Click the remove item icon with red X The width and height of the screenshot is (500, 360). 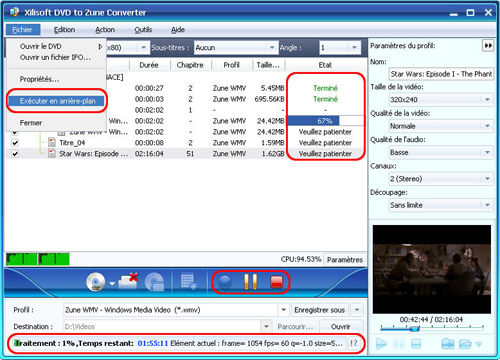(x=128, y=282)
